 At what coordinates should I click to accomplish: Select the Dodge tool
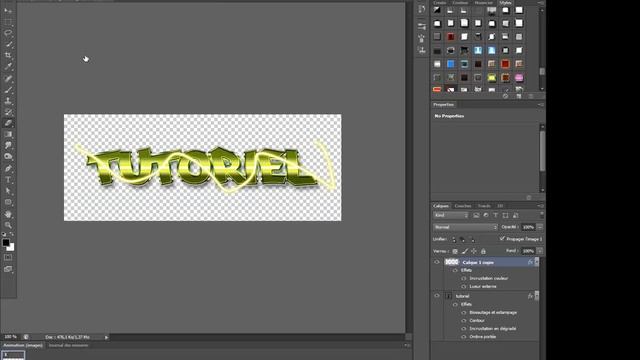(x=8, y=156)
